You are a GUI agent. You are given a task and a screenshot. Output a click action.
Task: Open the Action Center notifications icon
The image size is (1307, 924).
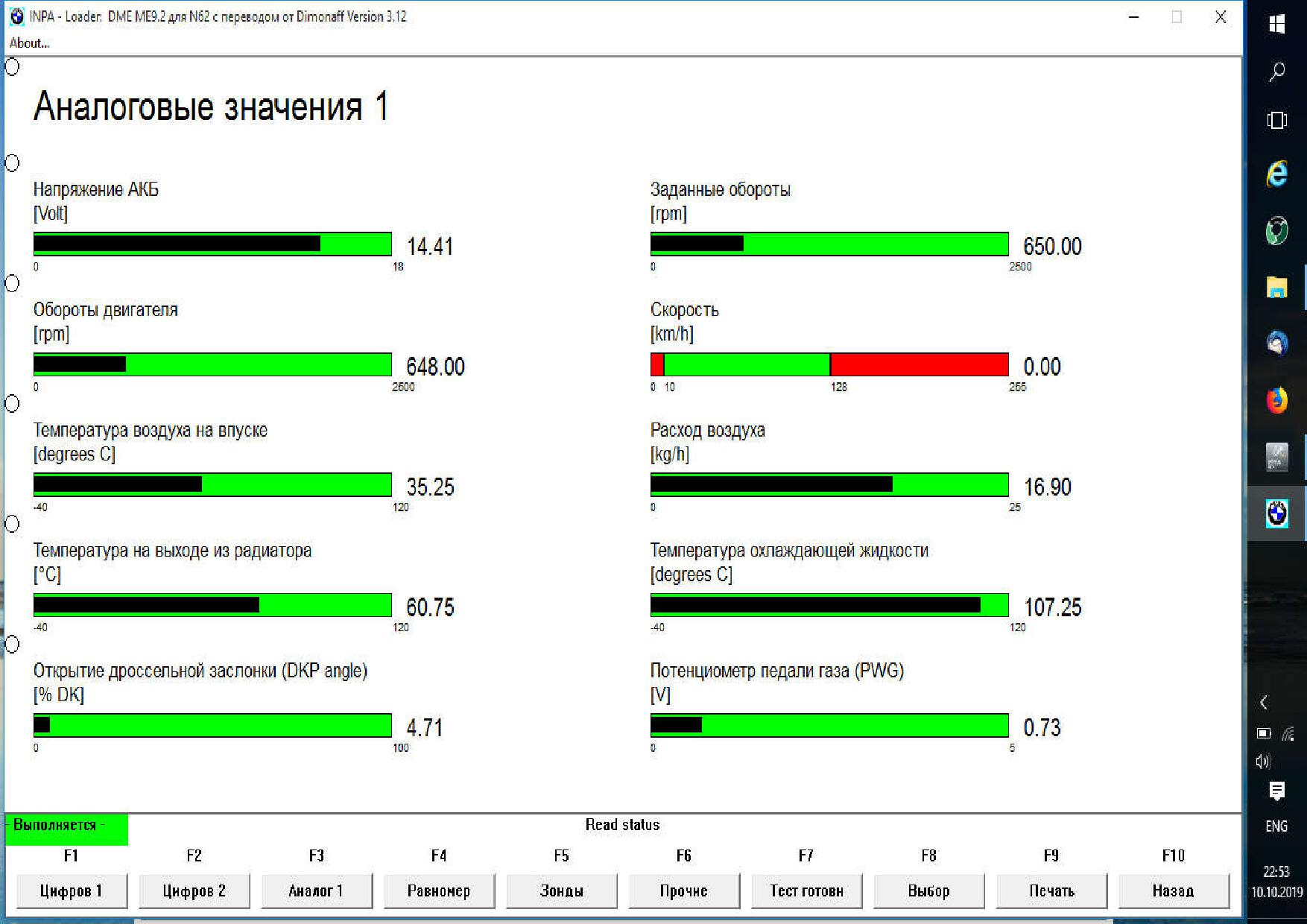[1276, 791]
